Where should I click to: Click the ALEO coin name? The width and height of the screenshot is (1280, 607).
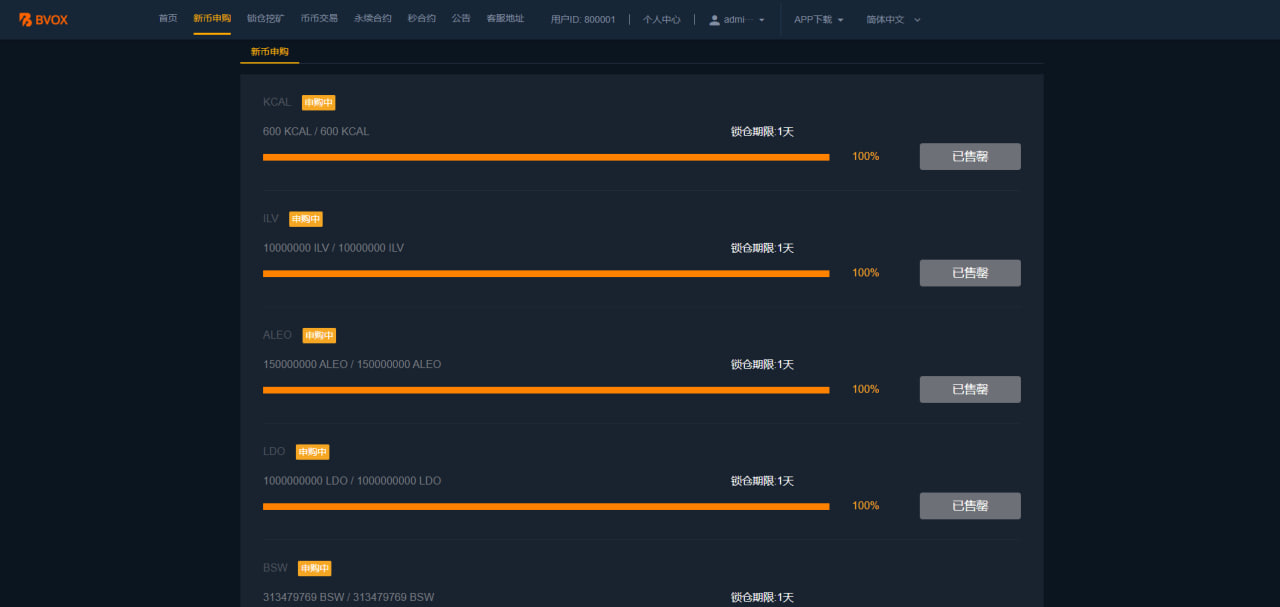coord(278,335)
